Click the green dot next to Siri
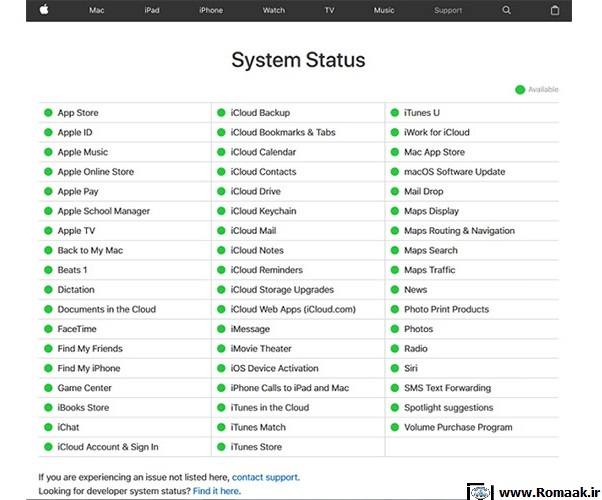Screen dimensions: 602x500 pos(395,368)
